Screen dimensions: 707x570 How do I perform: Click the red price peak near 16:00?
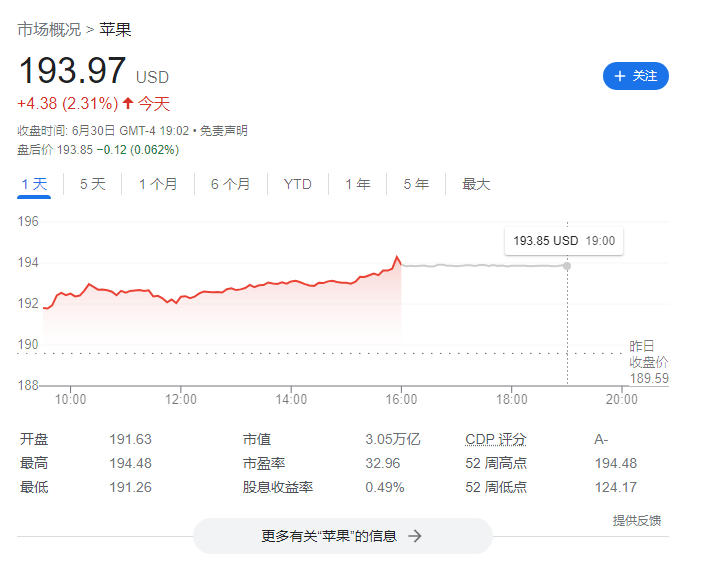click(397, 257)
